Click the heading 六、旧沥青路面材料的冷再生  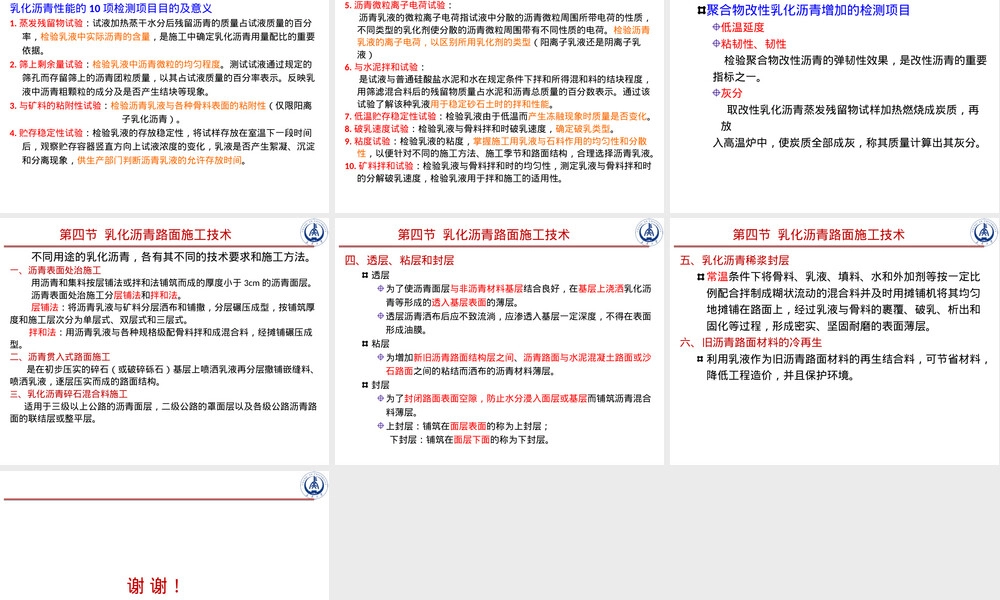click(x=751, y=342)
